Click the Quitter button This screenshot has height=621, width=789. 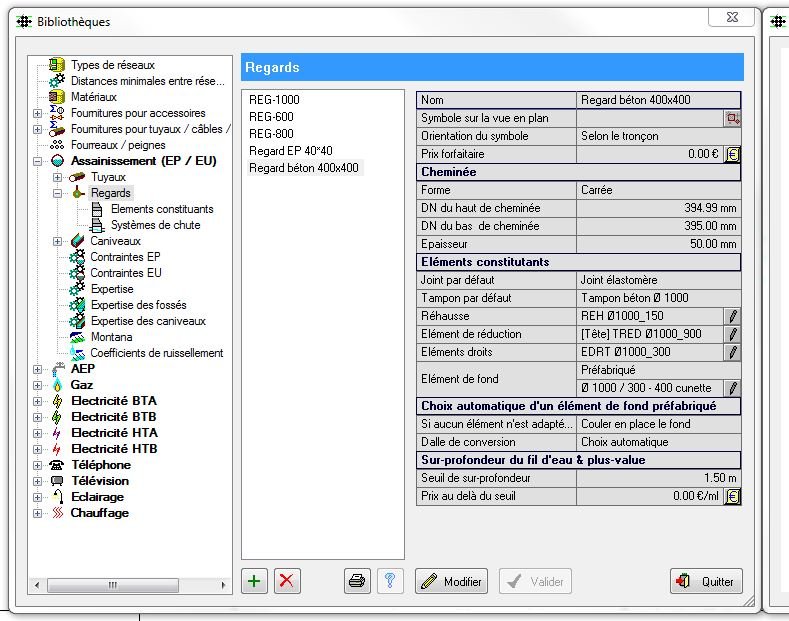pyautogui.click(x=706, y=581)
